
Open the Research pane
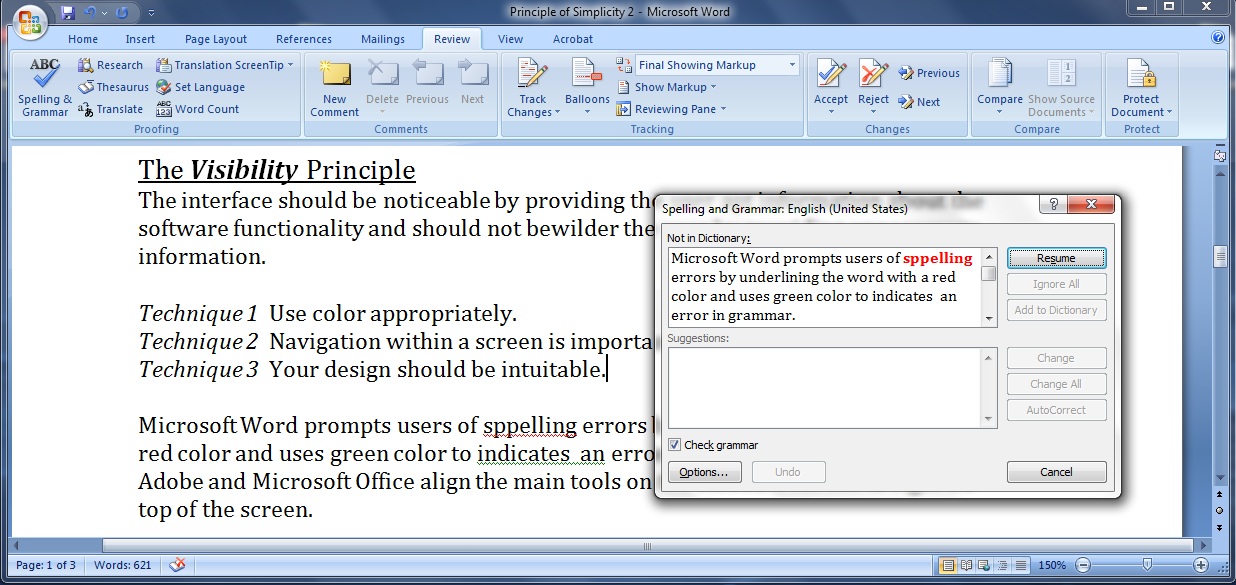tap(111, 64)
